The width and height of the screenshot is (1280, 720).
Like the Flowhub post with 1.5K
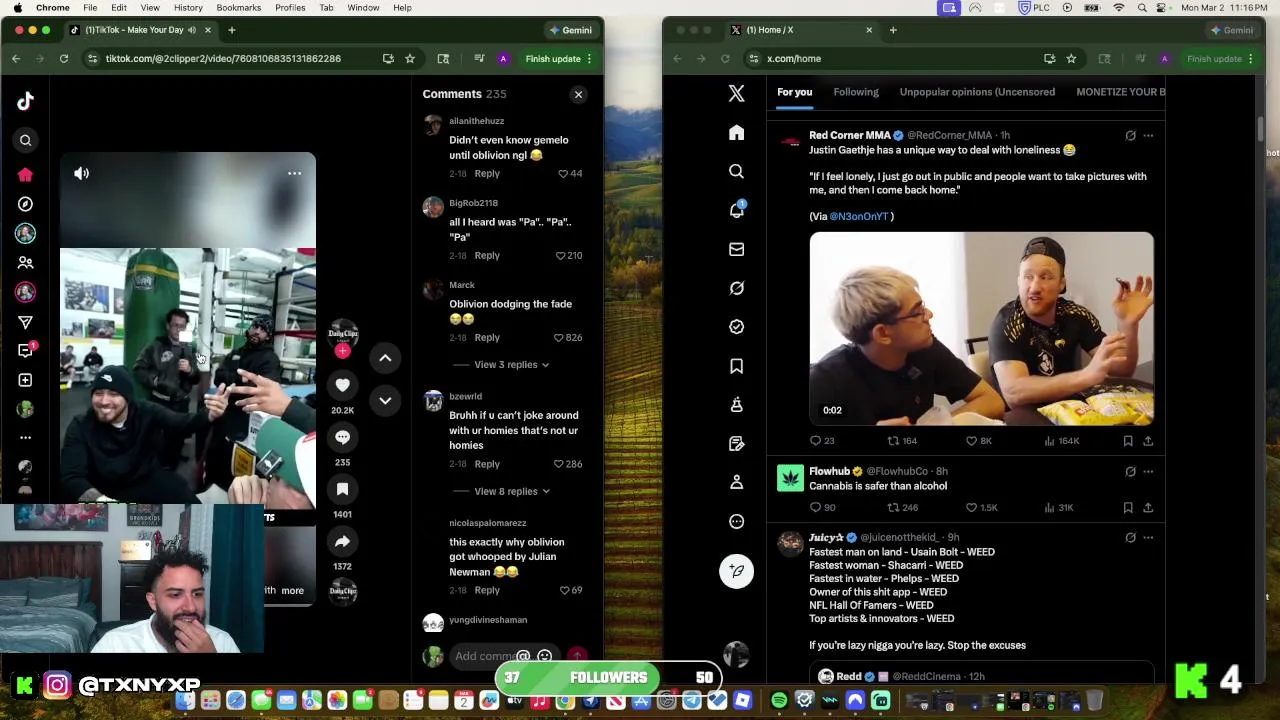pyautogui.click(x=981, y=508)
